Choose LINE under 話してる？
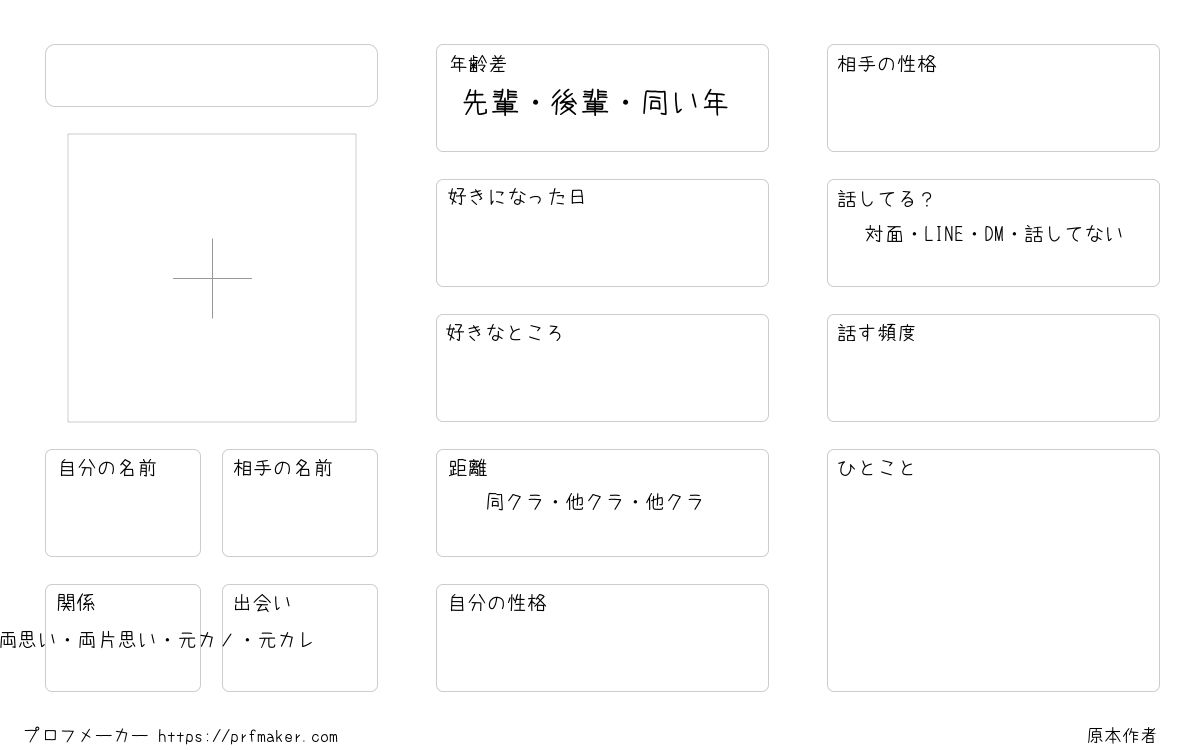 pos(944,234)
